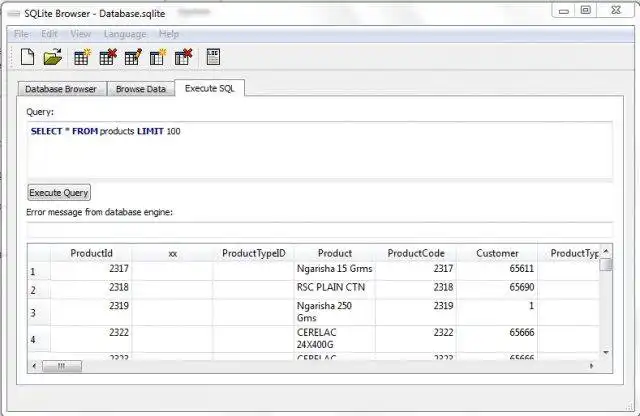Click the vertical scrollbar up arrow

[606, 251]
